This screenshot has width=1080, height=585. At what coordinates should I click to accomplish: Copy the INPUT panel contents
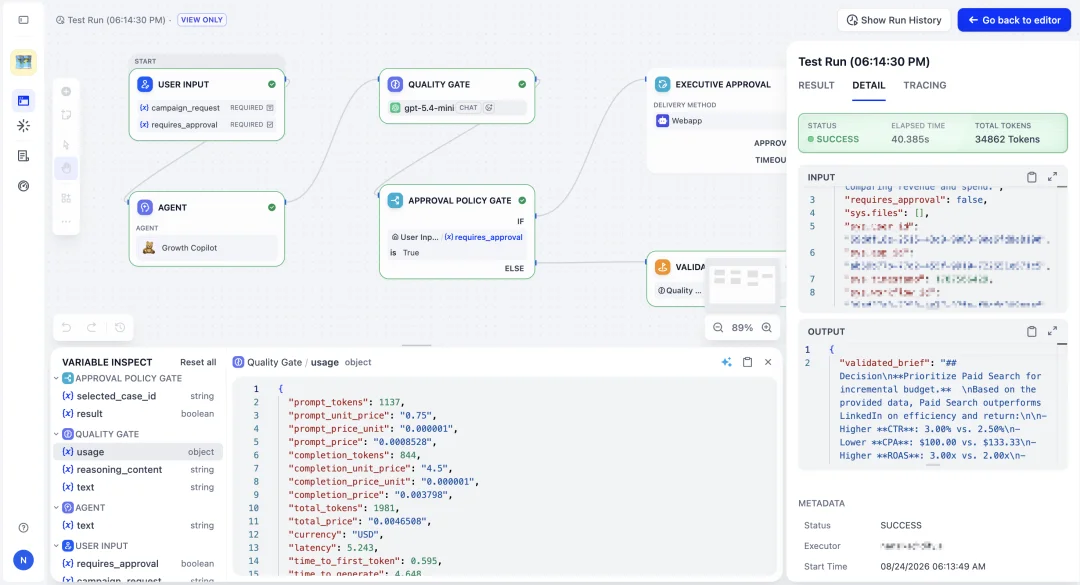point(1031,177)
